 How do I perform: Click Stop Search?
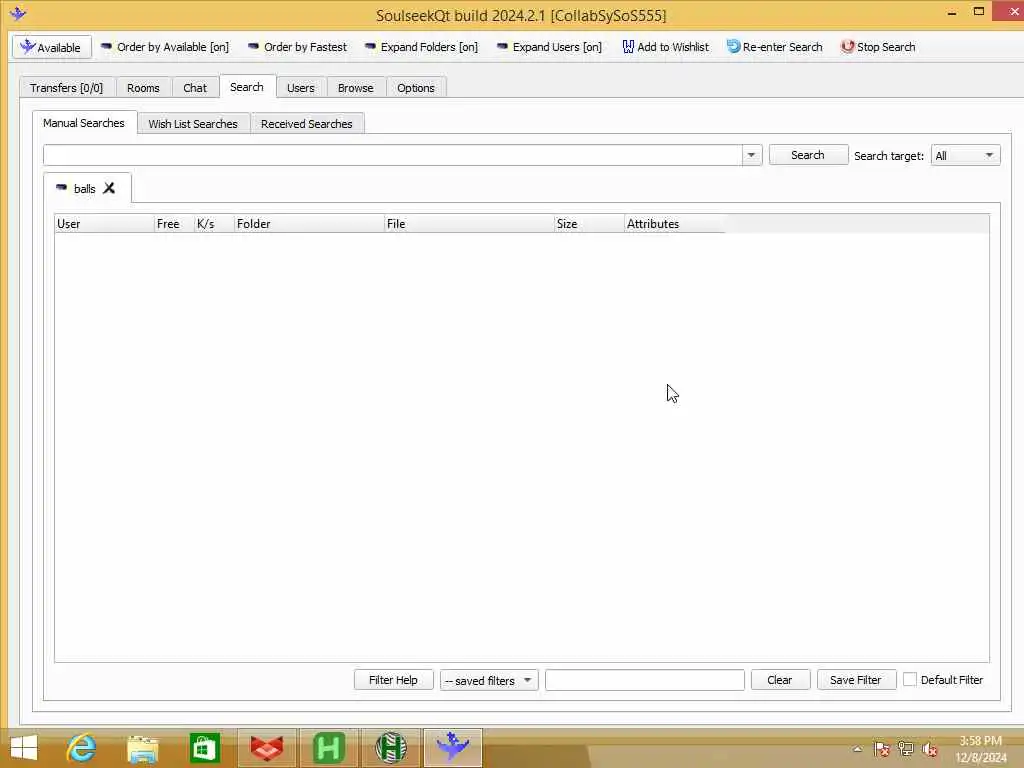click(878, 47)
